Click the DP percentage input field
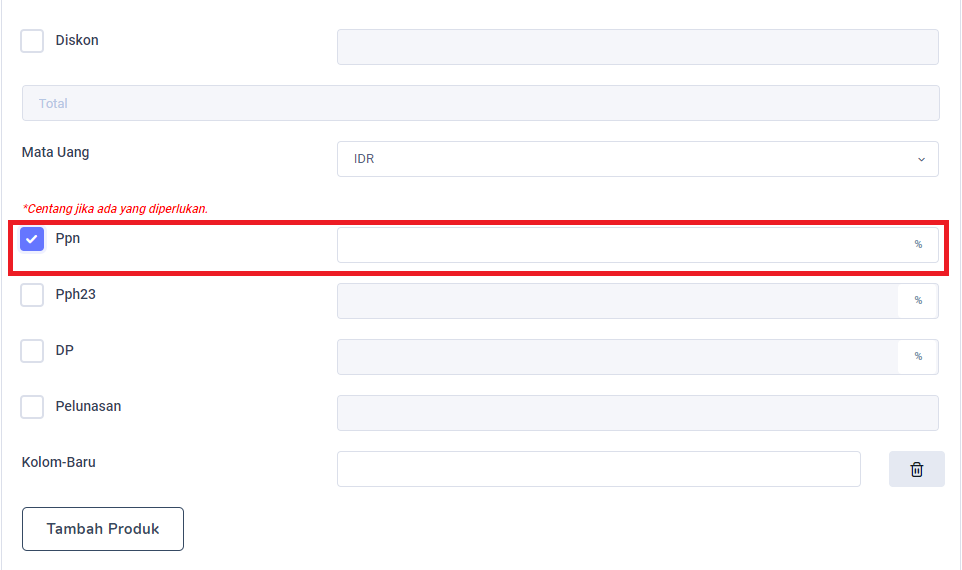Image resolution: width=962 pixels, height=570 pixels. 618,357
